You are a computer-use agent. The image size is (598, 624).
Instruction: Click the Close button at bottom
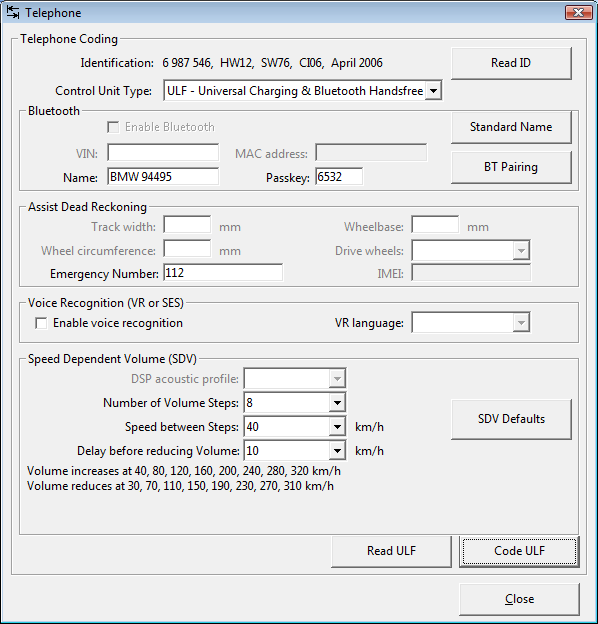pos(519,599)
